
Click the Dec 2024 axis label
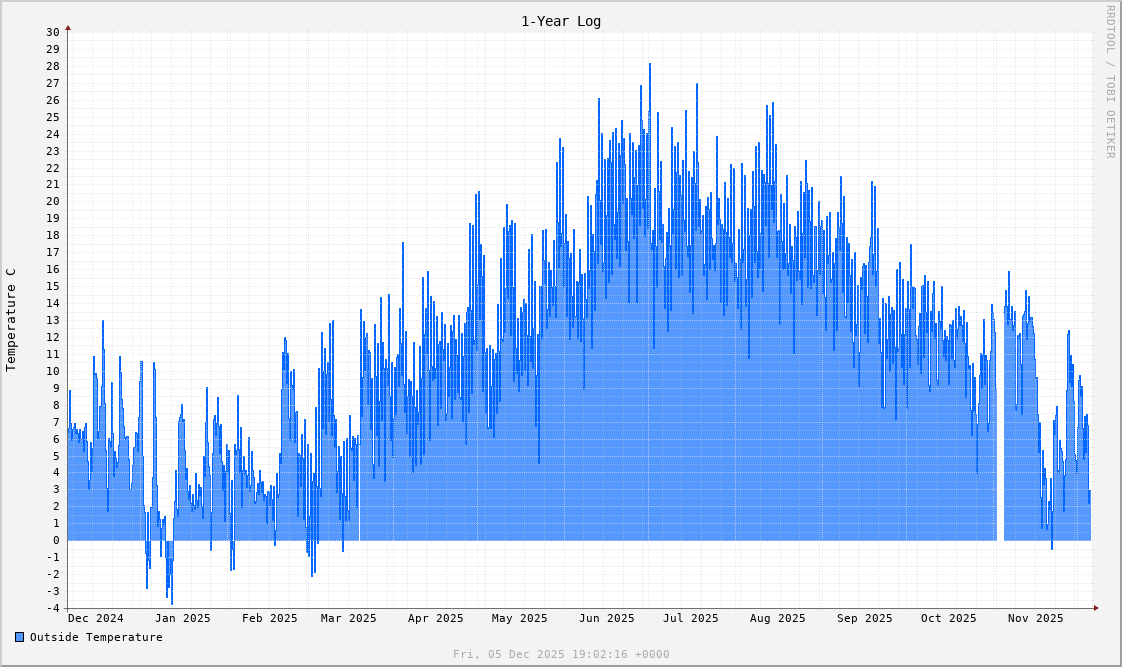(98, 618)
